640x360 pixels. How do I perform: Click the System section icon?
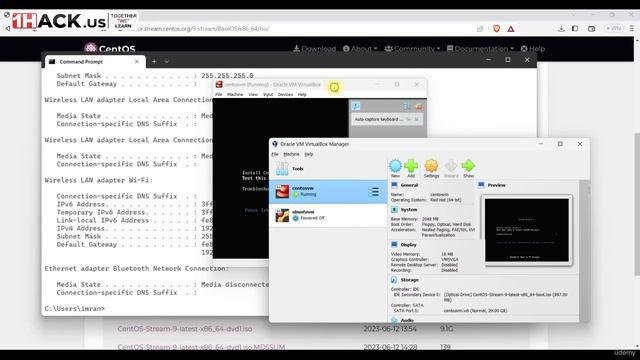(394, 209)
